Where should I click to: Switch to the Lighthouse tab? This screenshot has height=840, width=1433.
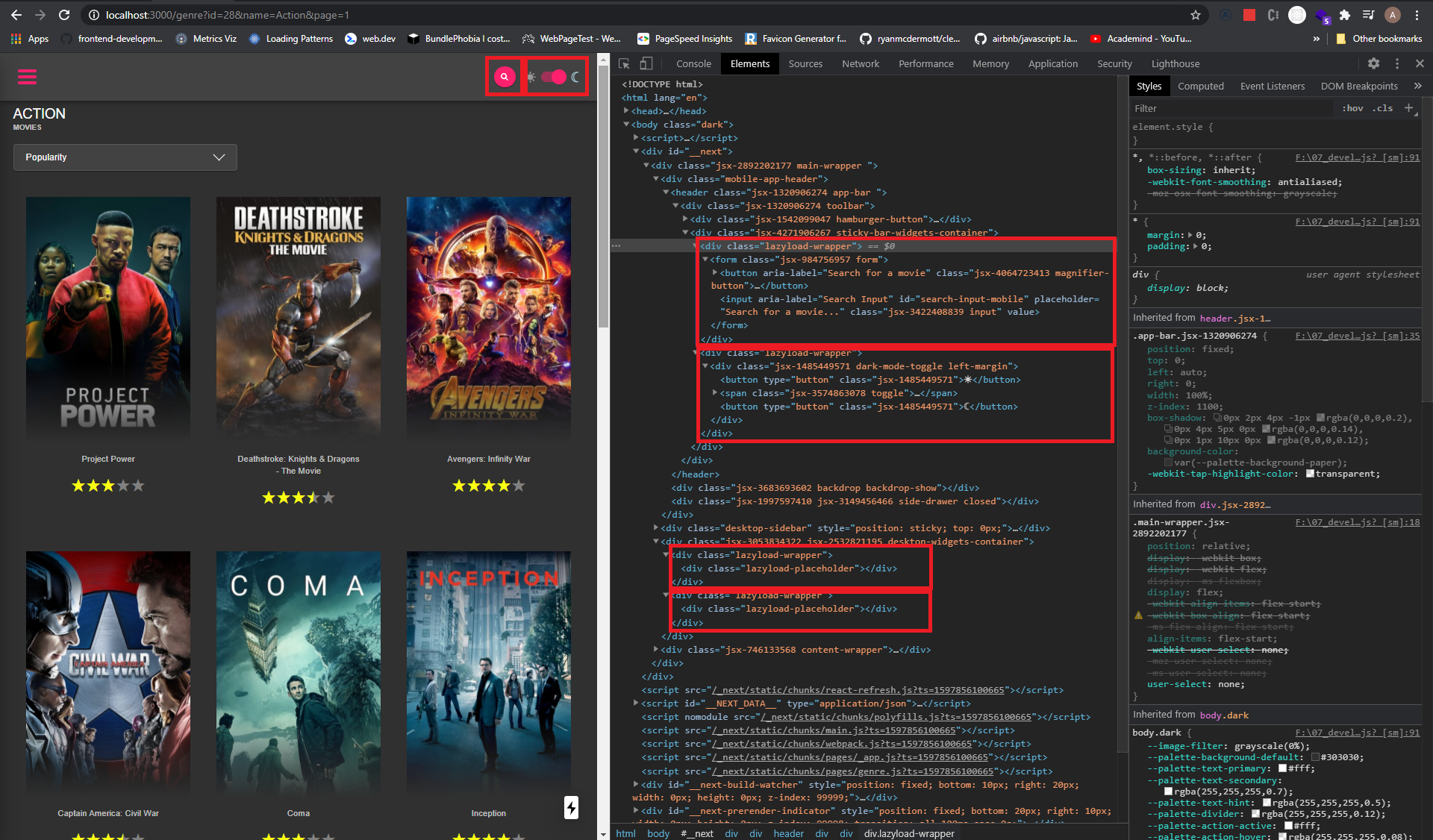(x=1176, y=64)
